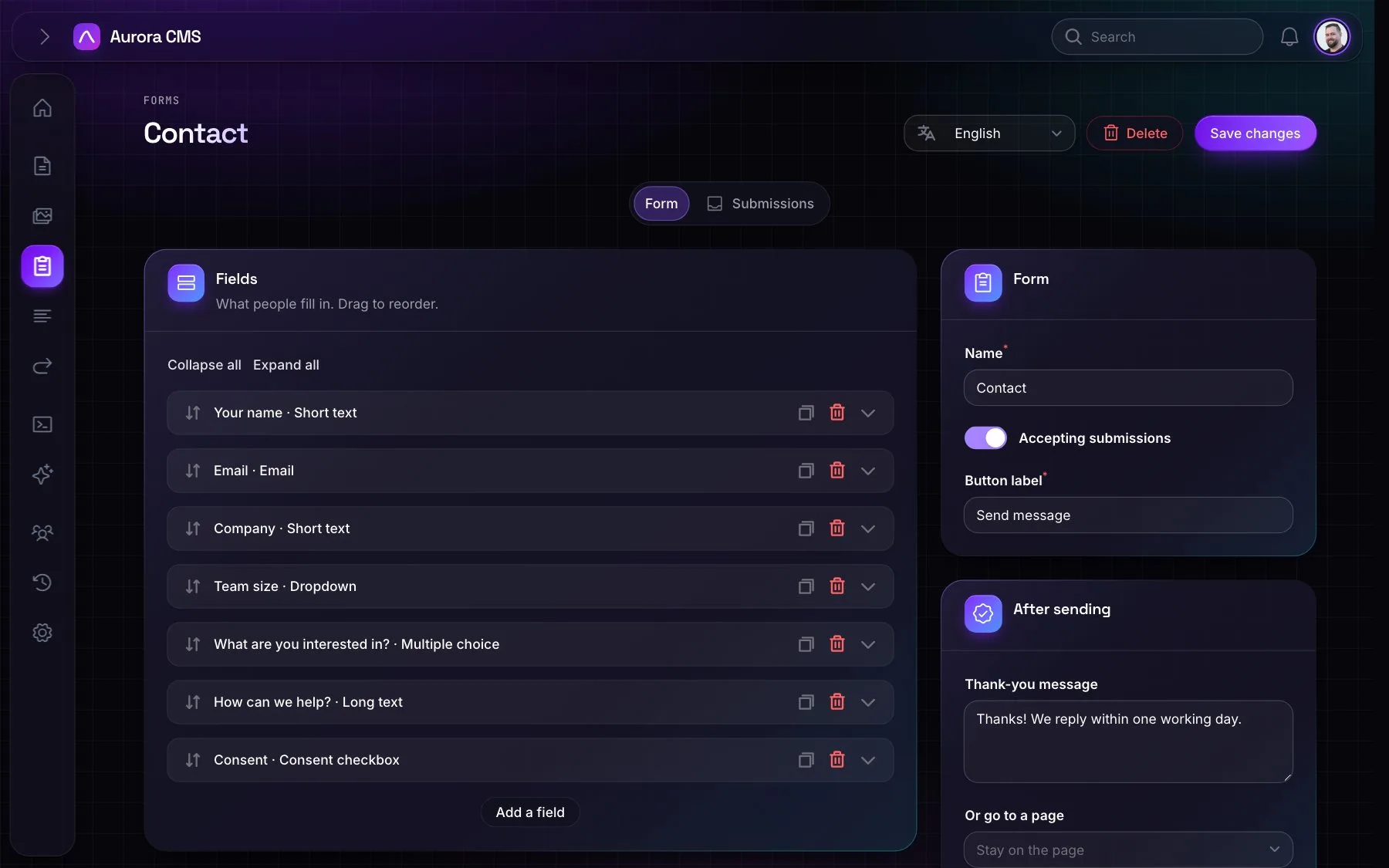The image size is (1389, 868).
Task: Expand the sidebar with the top-left chevron
Action: pos(44,36)
